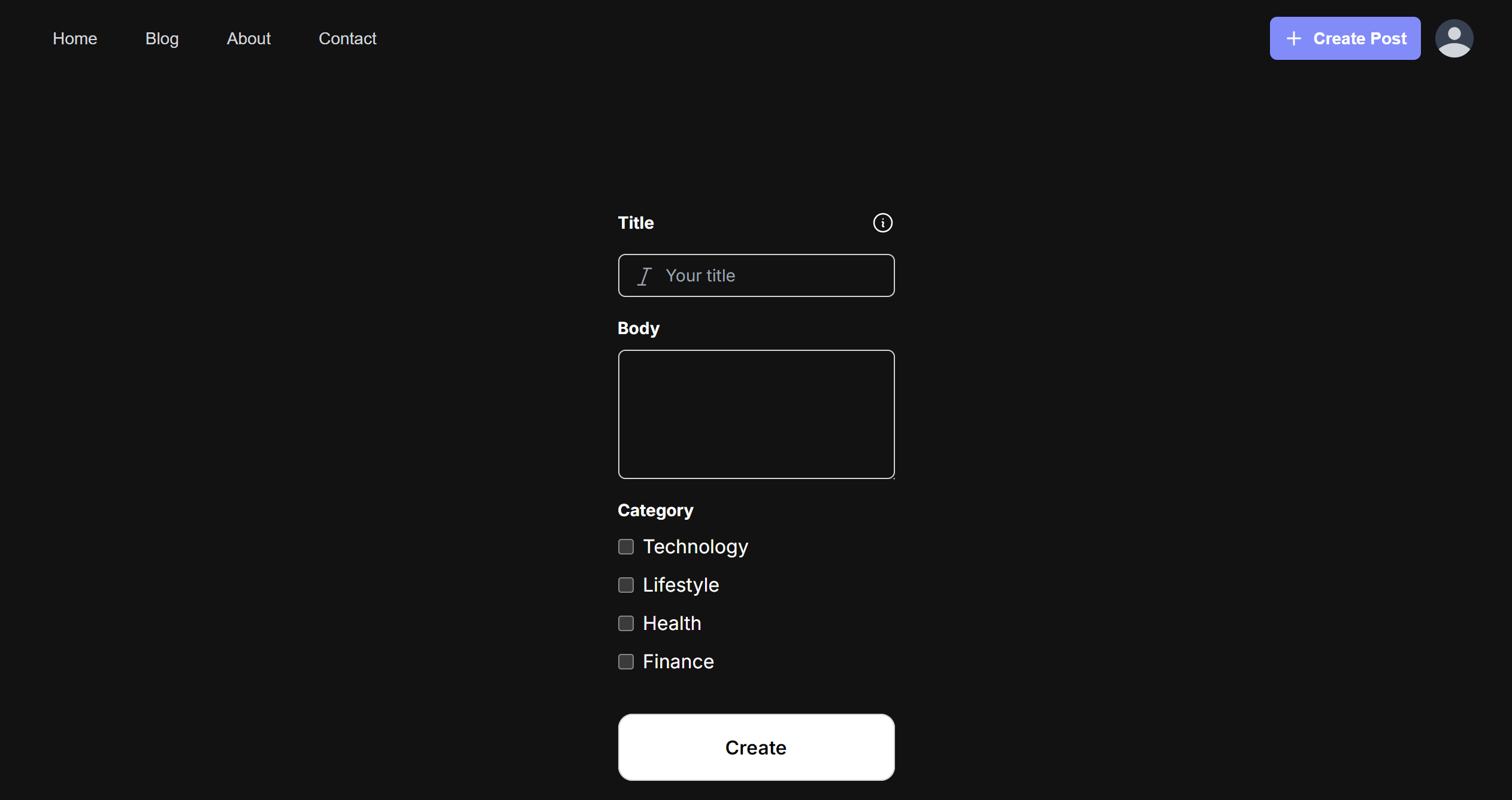Click the user profile avatar icon
Screen dimensions: 1512x800
click(1455, 38)
